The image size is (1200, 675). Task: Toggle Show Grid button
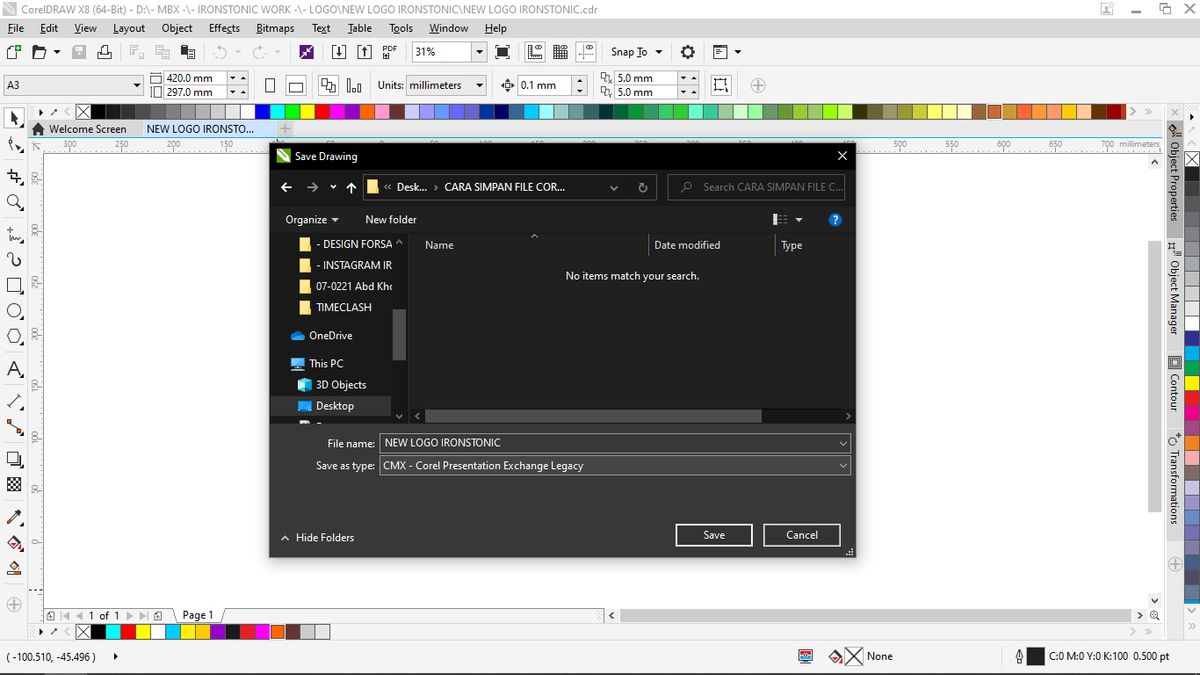(560, 52)
